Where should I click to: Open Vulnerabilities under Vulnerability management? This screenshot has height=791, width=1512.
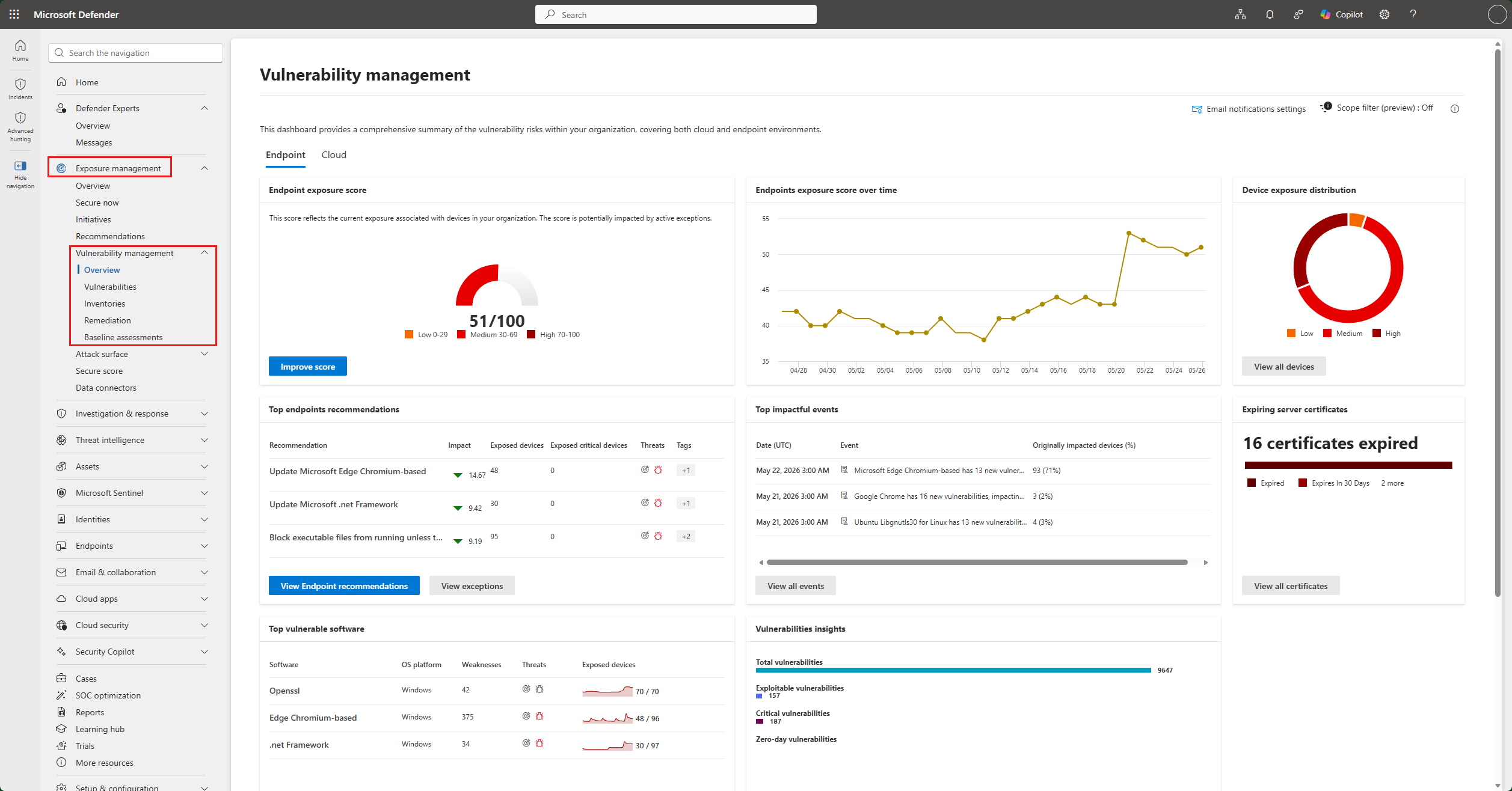pos(110,287)
